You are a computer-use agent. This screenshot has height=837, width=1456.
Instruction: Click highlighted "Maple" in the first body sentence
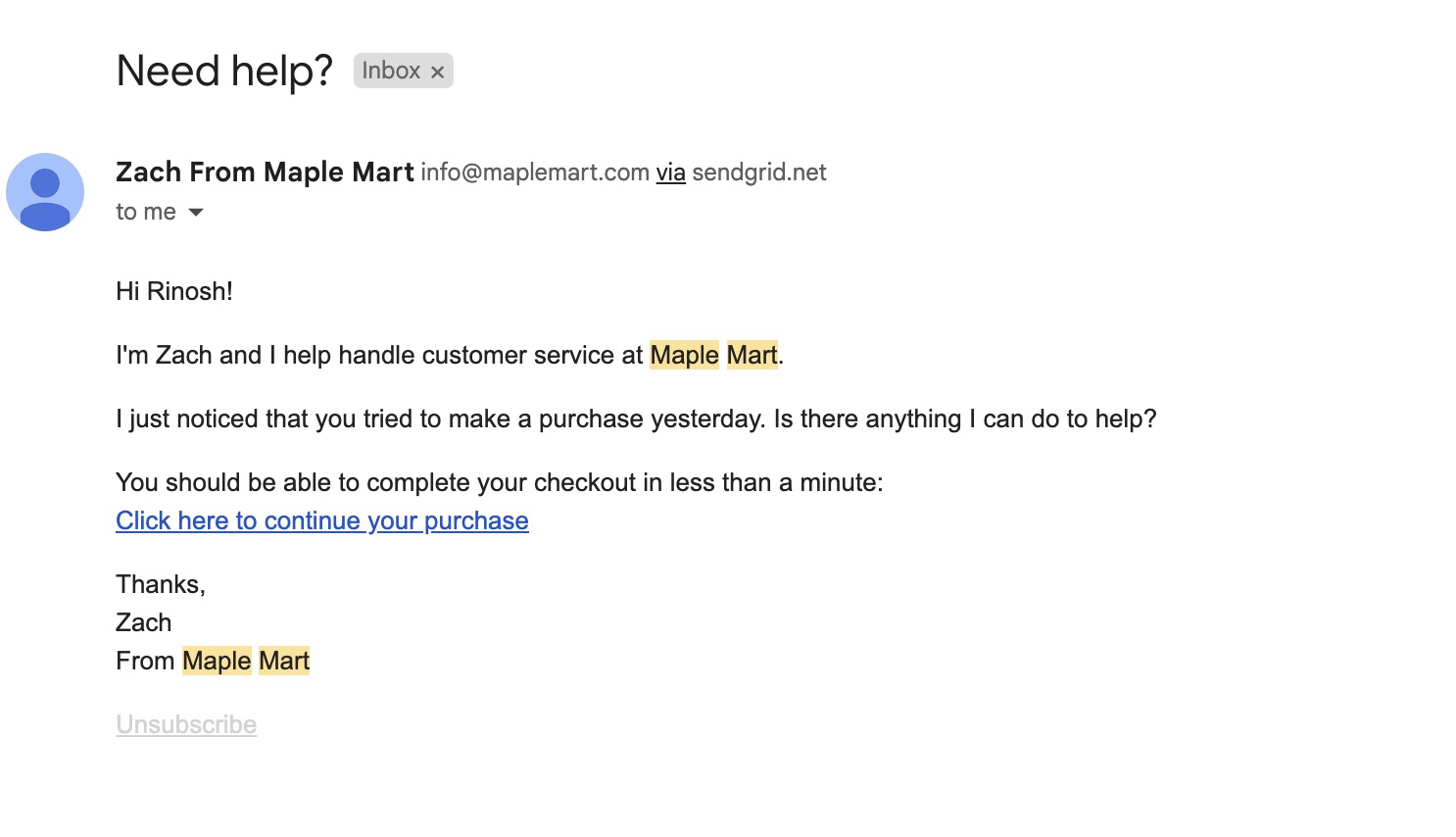pyautogui.click(x=684, y=355)
